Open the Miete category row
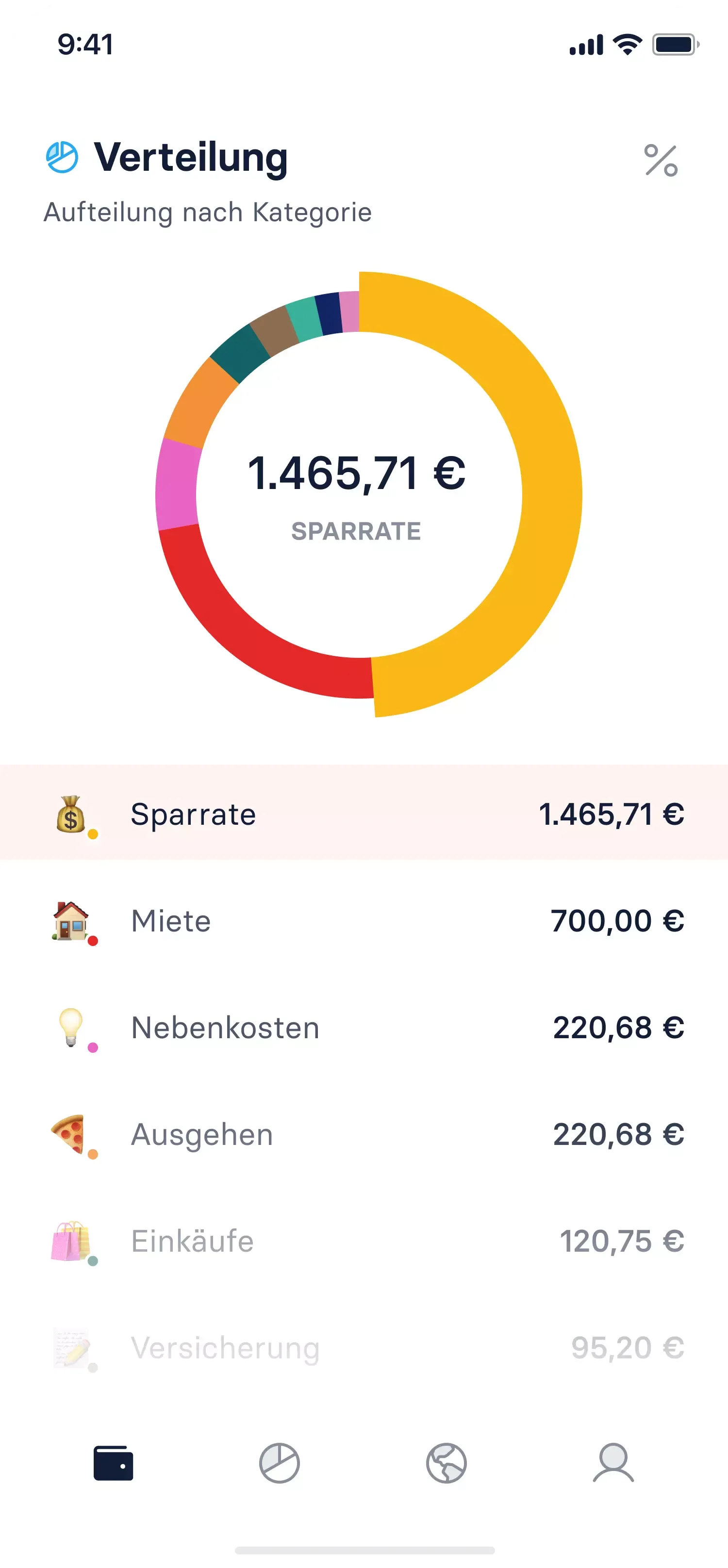 (x=364, y=920)
